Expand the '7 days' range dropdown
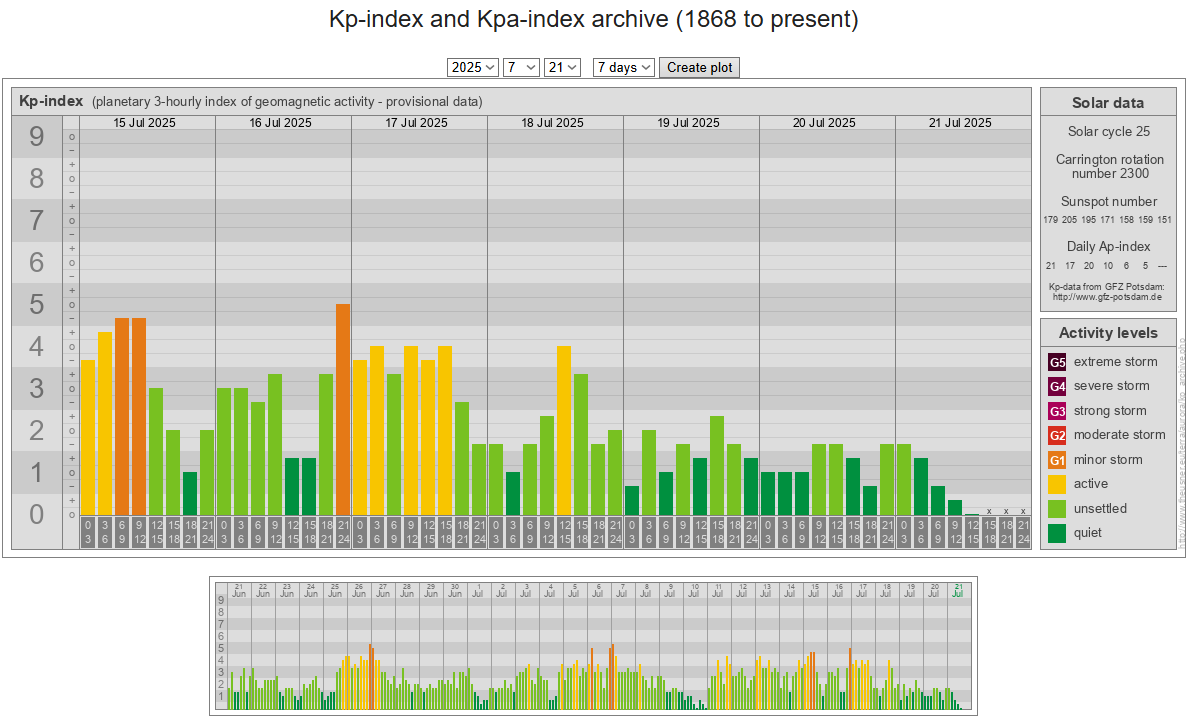The height and width of the screenshot is (716, 1186). 623,67
